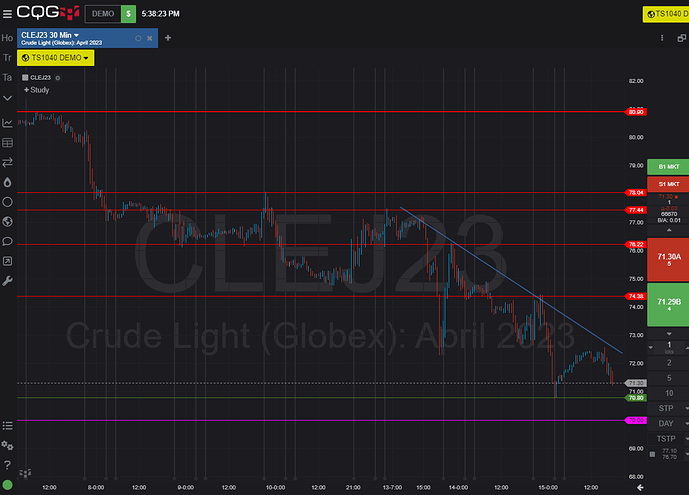Click the gray 71.30 last price label

point(635,383)
